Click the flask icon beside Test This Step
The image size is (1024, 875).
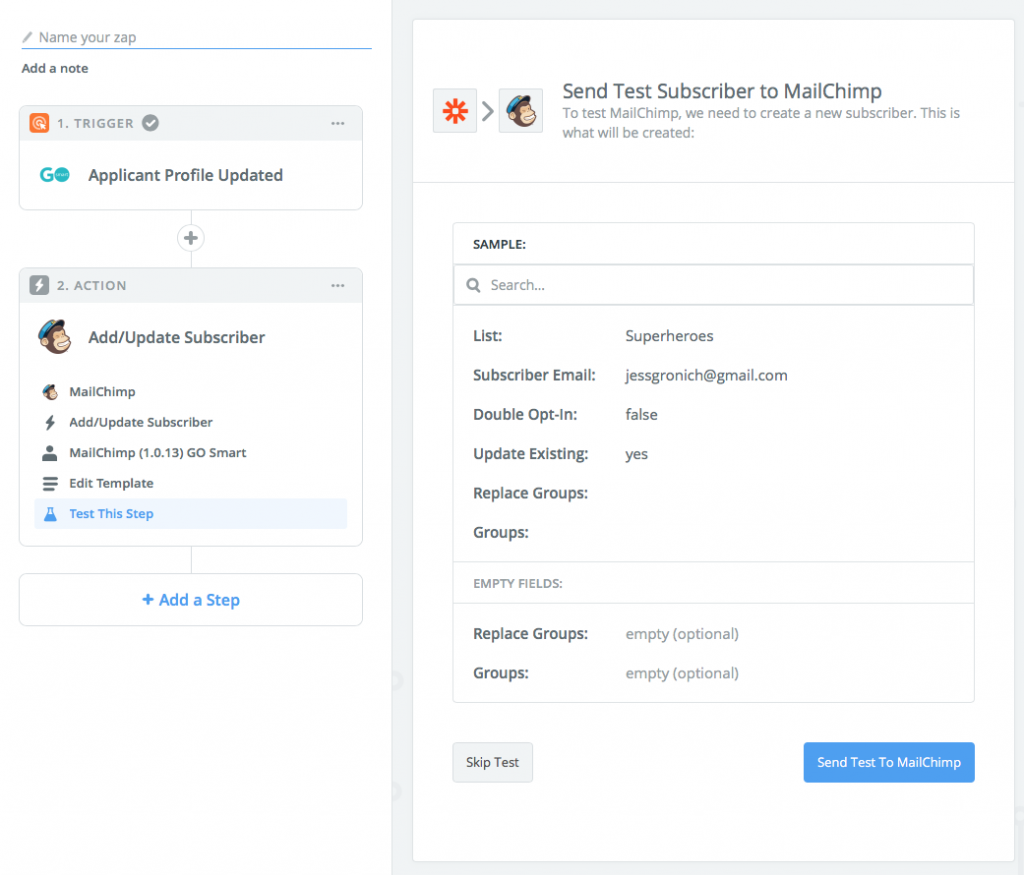tap(50, 514)
